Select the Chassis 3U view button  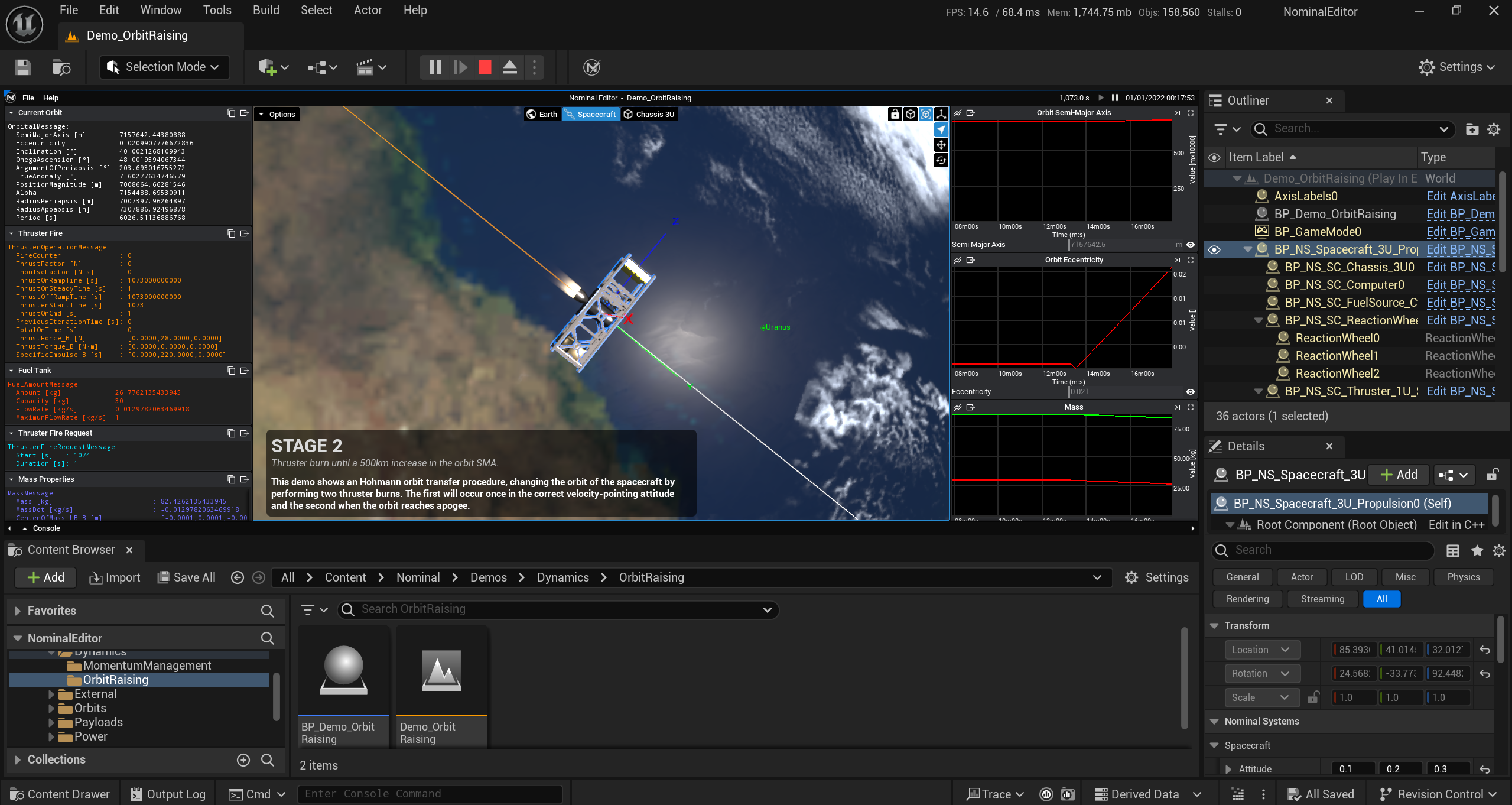tap(649, 114)
